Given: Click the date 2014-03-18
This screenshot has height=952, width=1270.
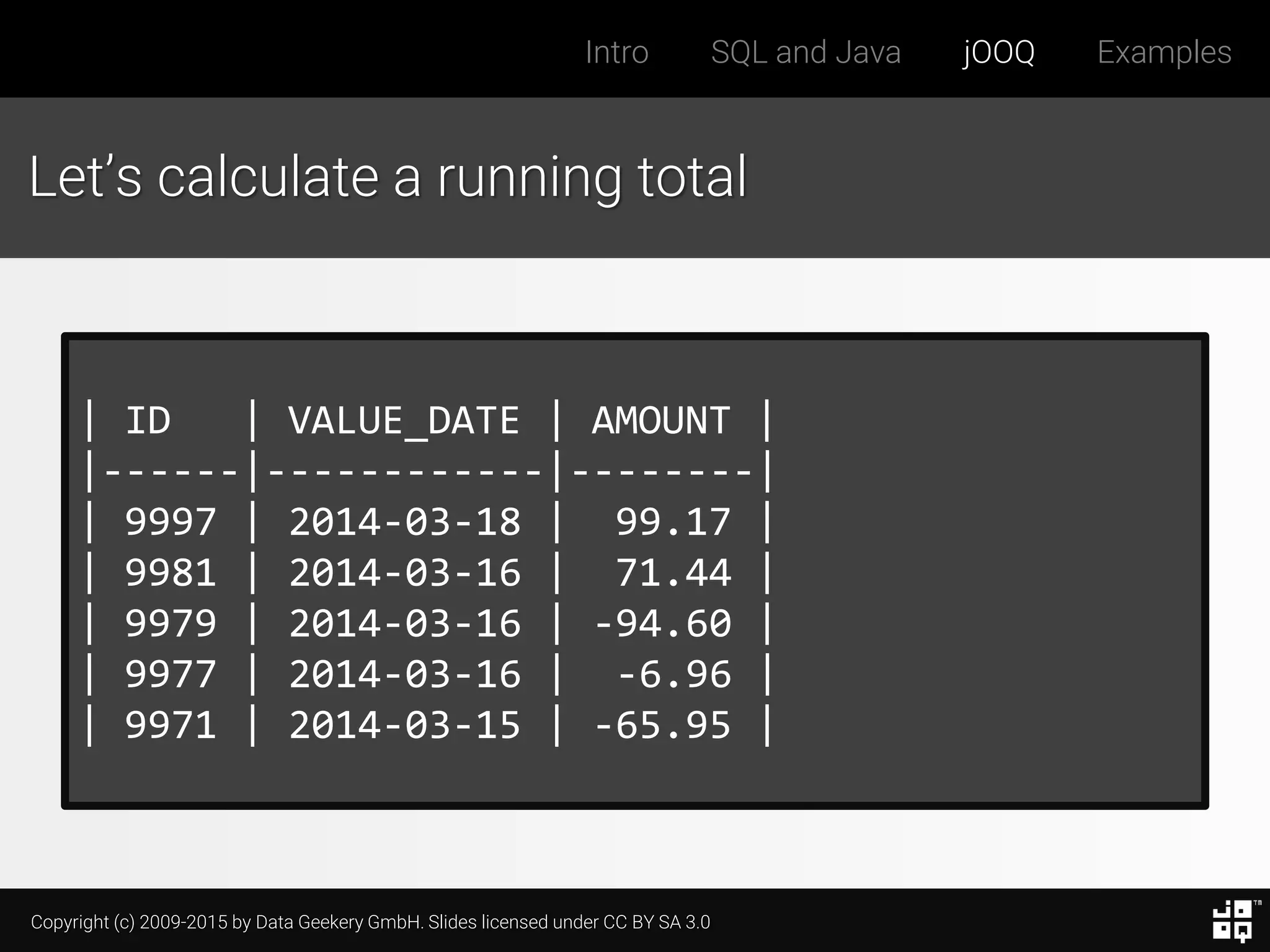Looking at the screenshot, I should (x=404, y=522).
